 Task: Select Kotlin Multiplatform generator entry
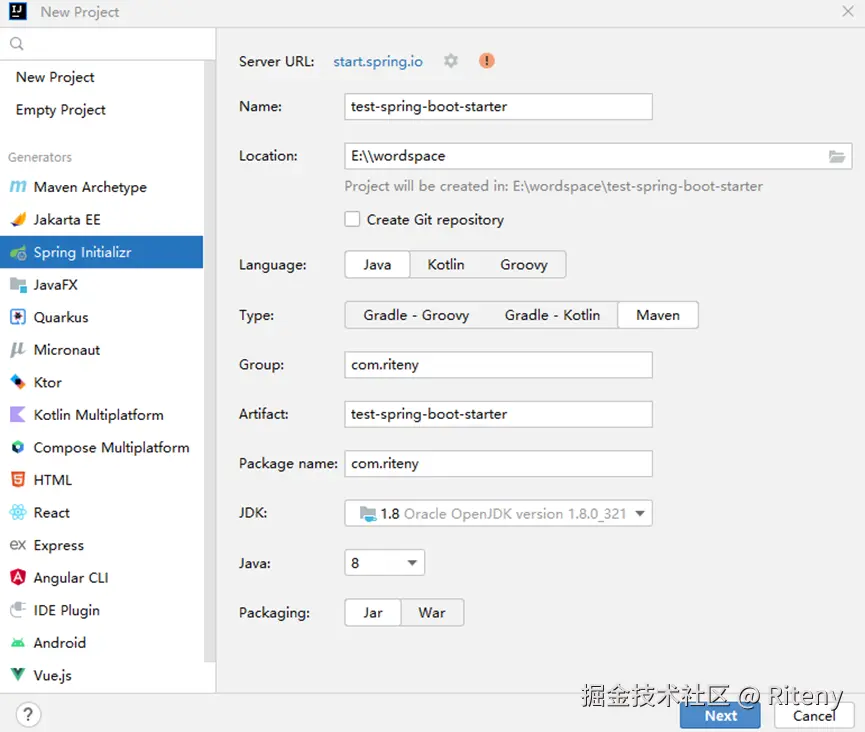coord(102,415)
